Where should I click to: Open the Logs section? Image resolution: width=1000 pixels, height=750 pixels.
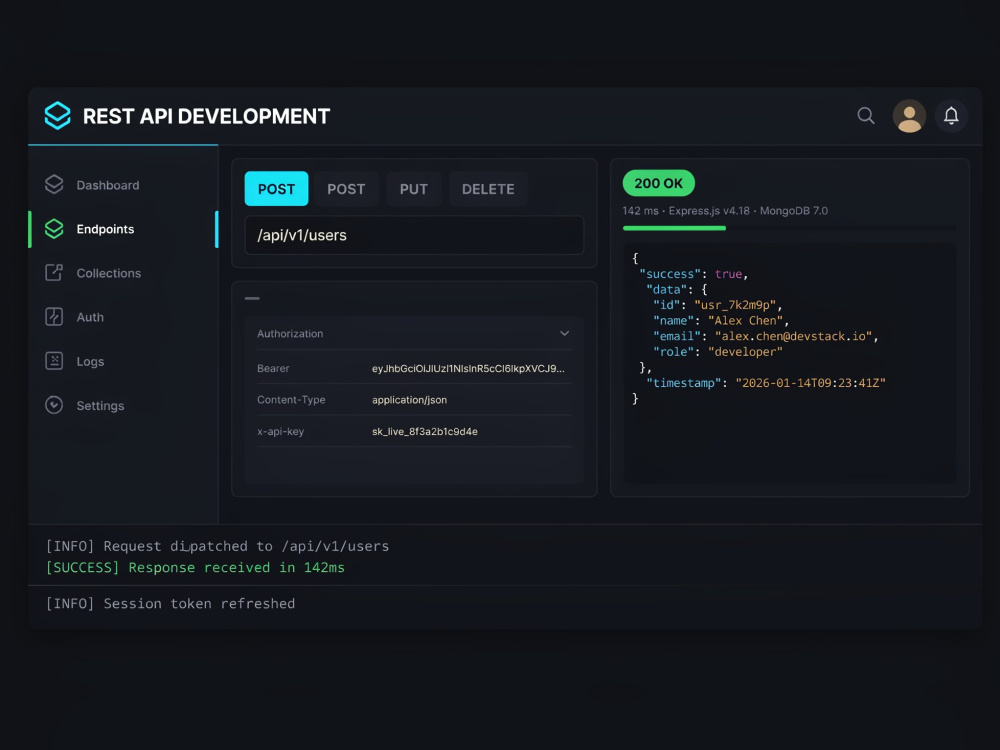[x=90, y=361]
